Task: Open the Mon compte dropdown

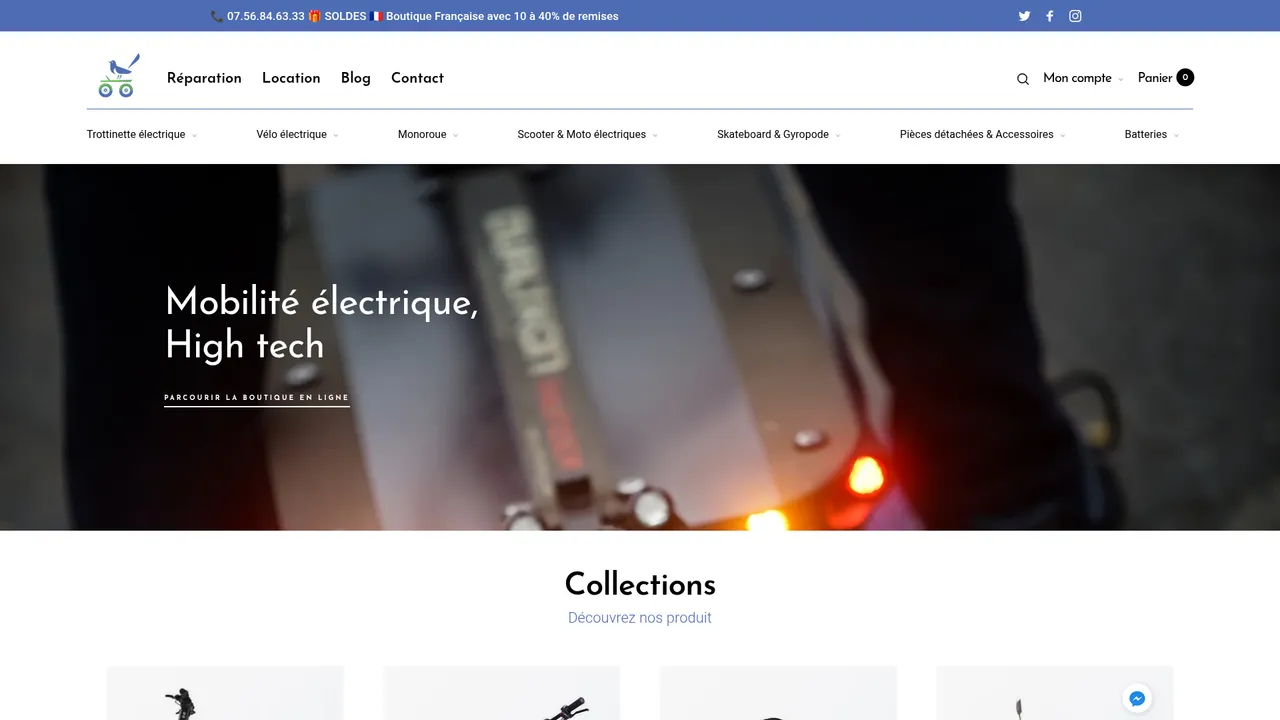Action: 1083,78
